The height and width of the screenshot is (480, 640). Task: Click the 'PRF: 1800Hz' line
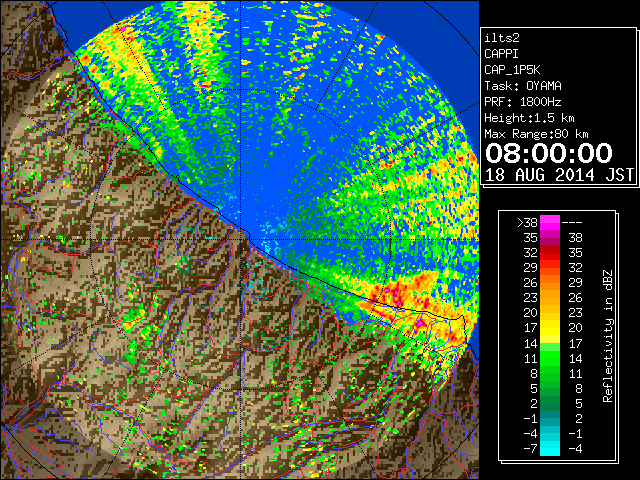[523, 102]
